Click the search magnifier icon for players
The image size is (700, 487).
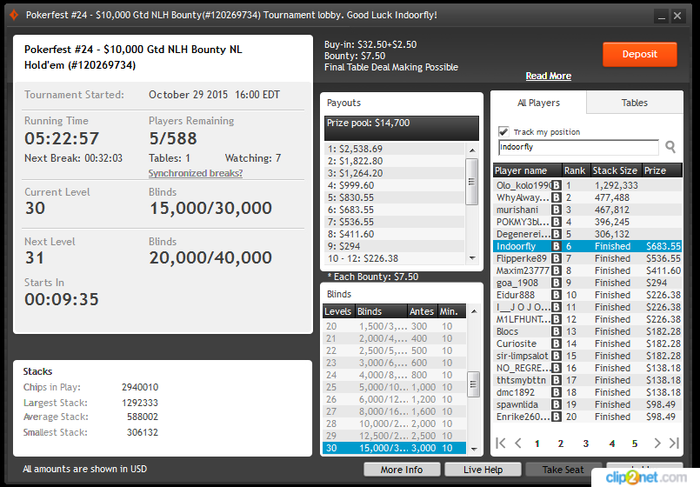(670, 146)
